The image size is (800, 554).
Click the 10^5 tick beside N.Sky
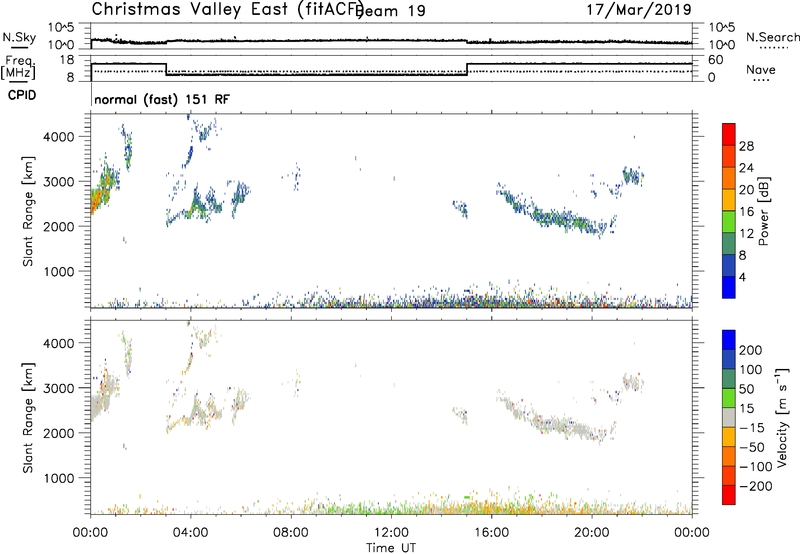[61, 27]
